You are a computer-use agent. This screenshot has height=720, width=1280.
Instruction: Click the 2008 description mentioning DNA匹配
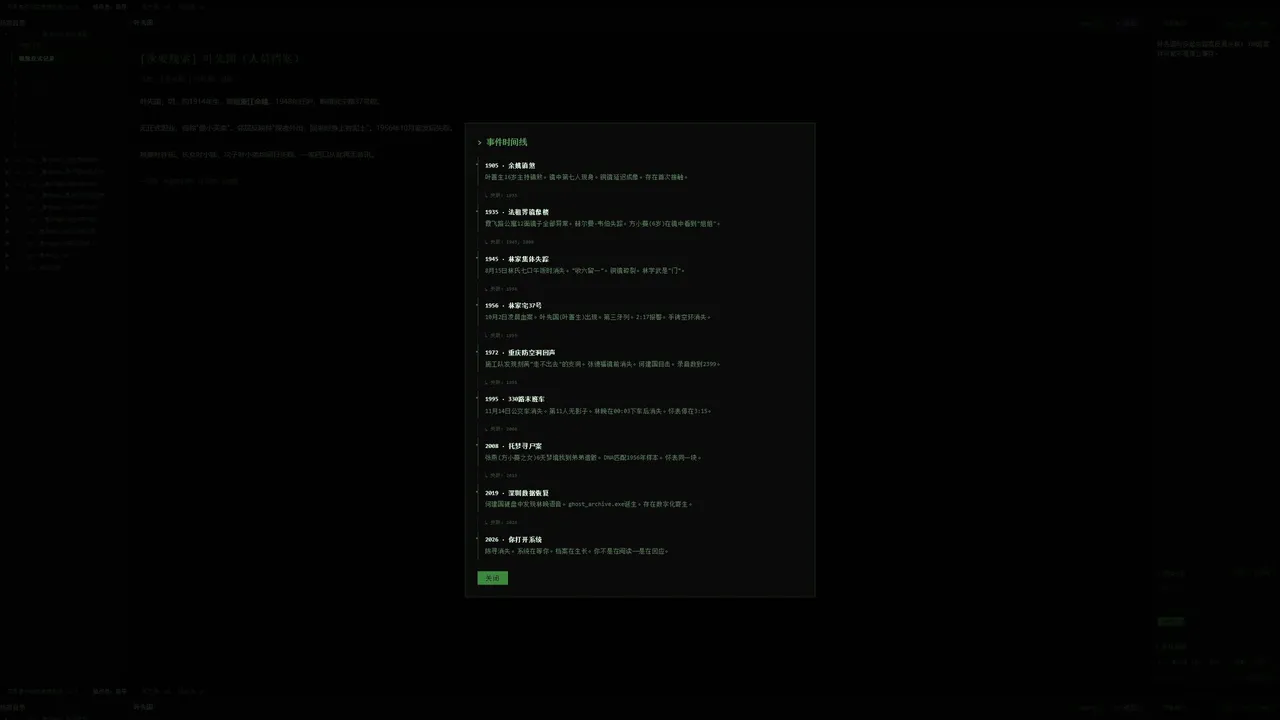tap(593, 458)
